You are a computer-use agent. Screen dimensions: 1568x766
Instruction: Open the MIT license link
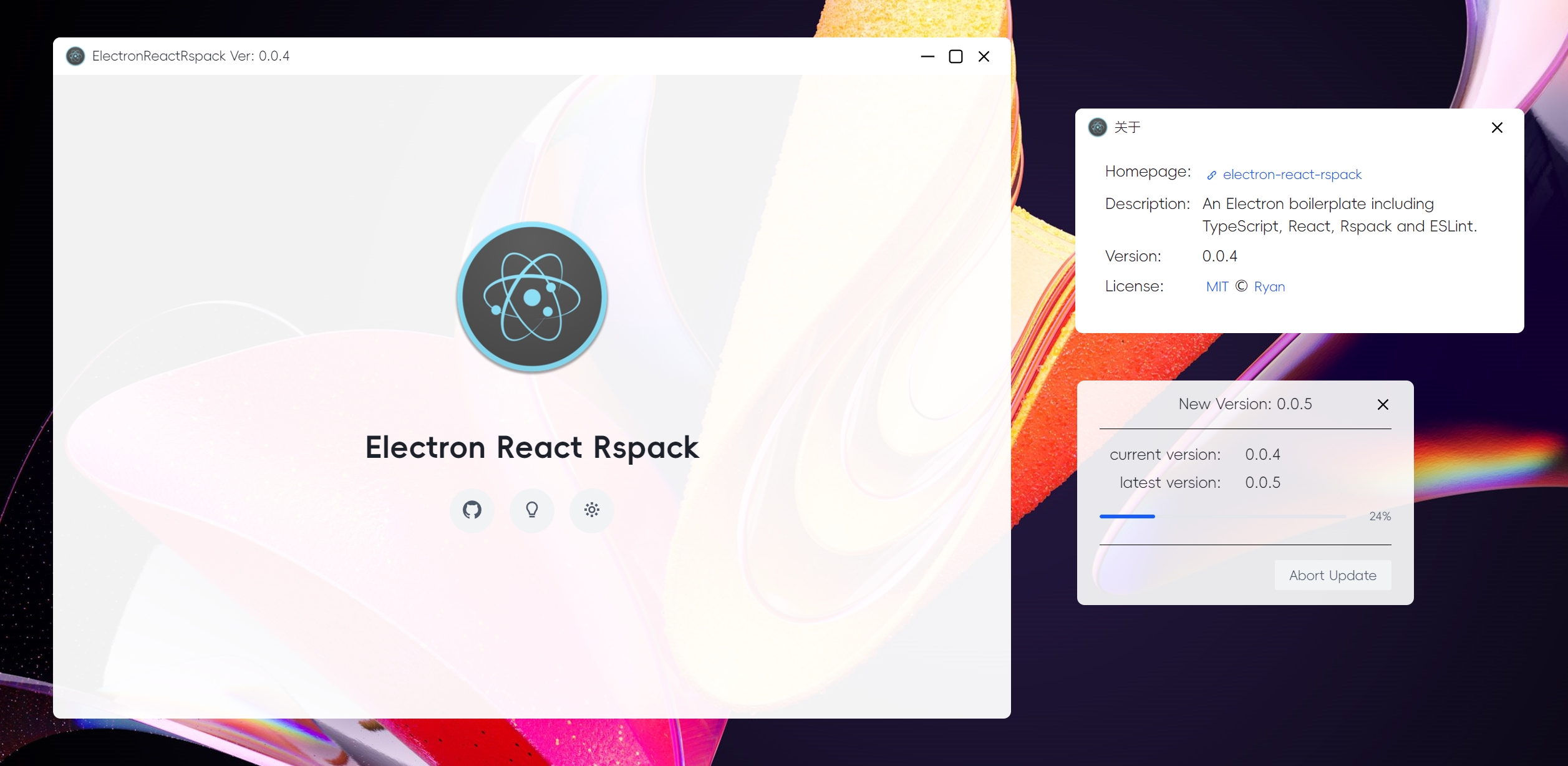coord(1217,286)
